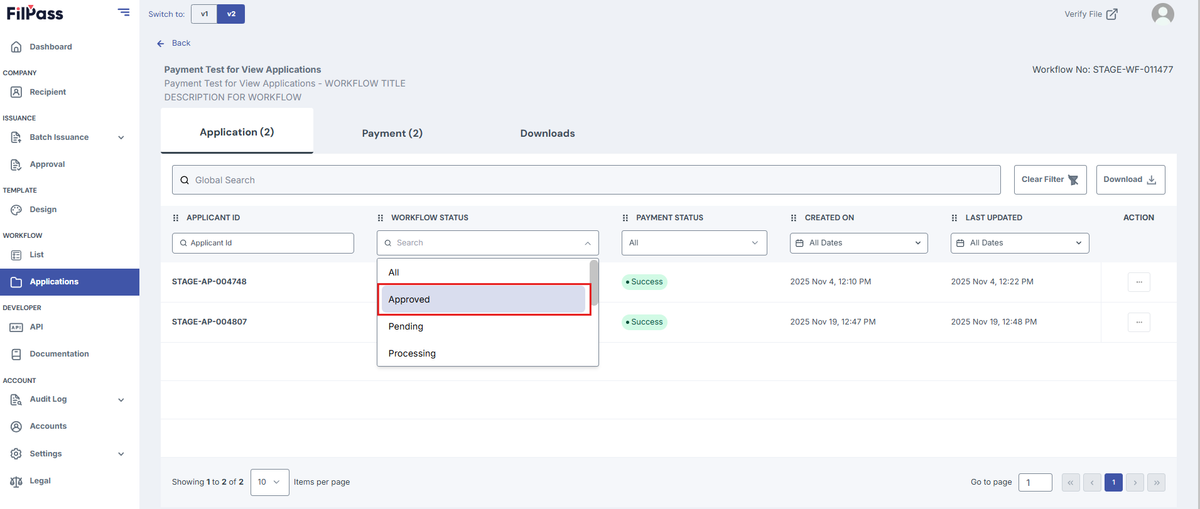Open the Payment Status All dropdown

(x=694, y=243)
